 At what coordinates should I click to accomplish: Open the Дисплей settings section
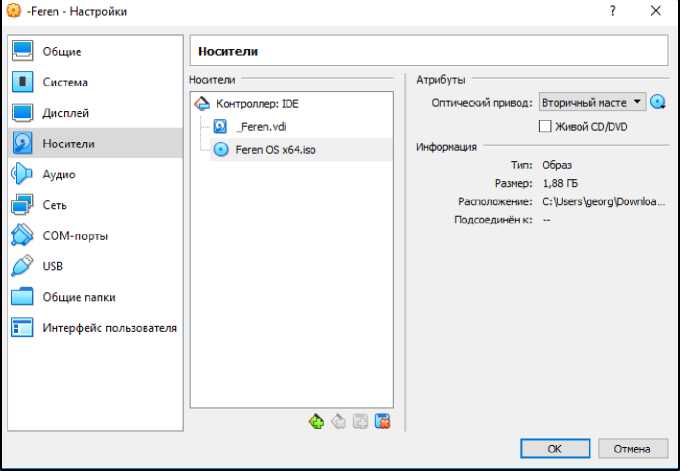[95, 113]
